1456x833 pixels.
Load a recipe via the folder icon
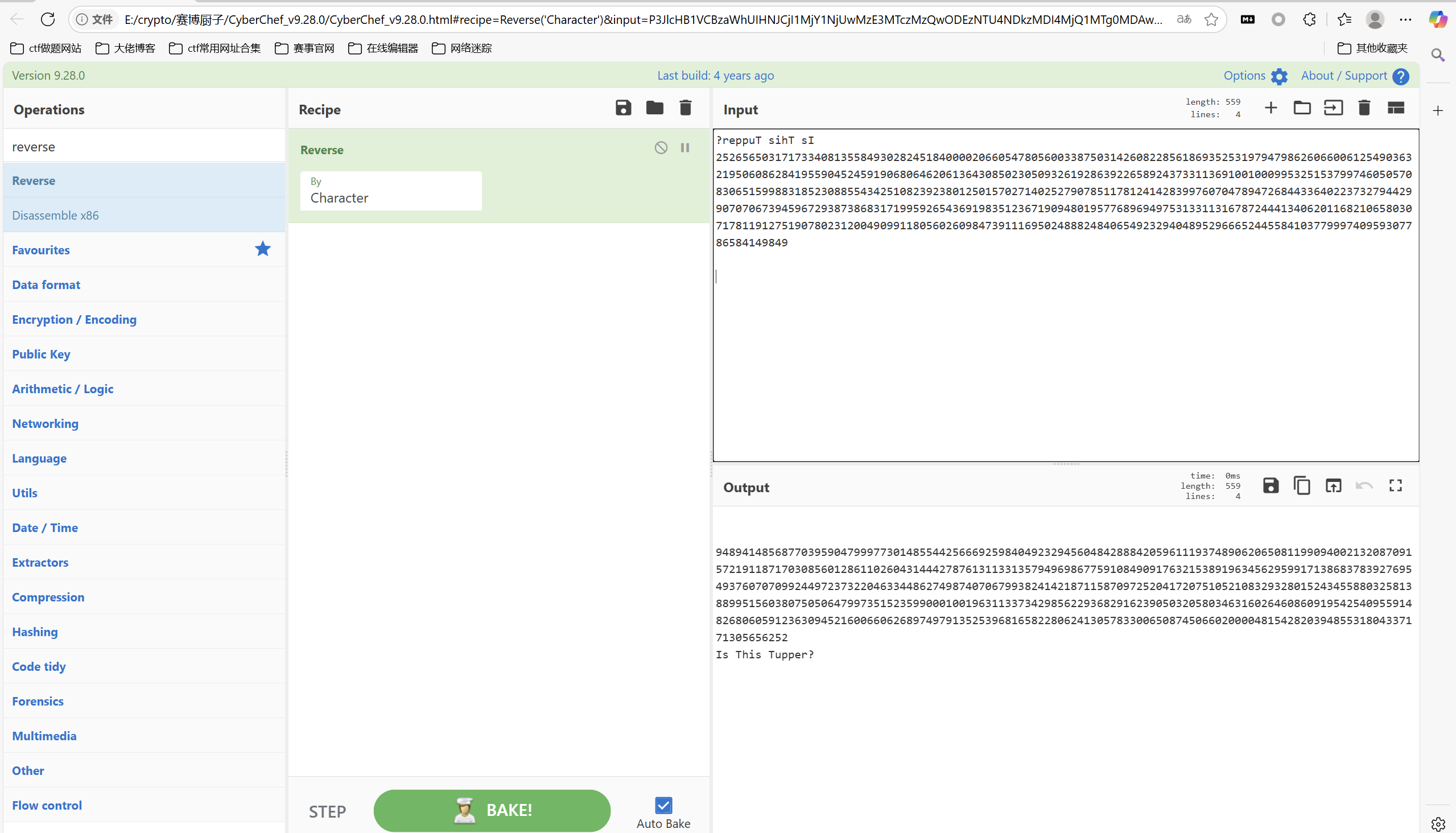coord(654,108)
